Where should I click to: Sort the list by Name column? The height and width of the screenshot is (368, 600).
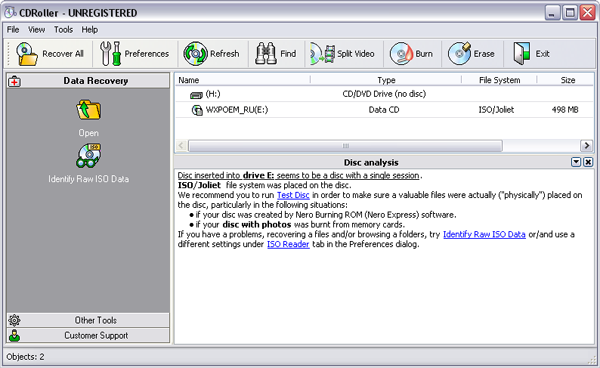243,80
